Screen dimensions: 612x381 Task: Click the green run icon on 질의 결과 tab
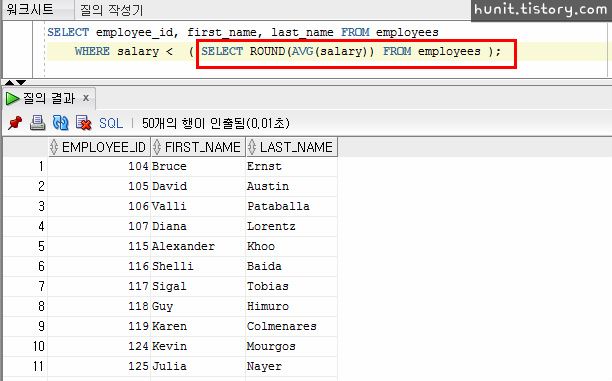[12, 99]
